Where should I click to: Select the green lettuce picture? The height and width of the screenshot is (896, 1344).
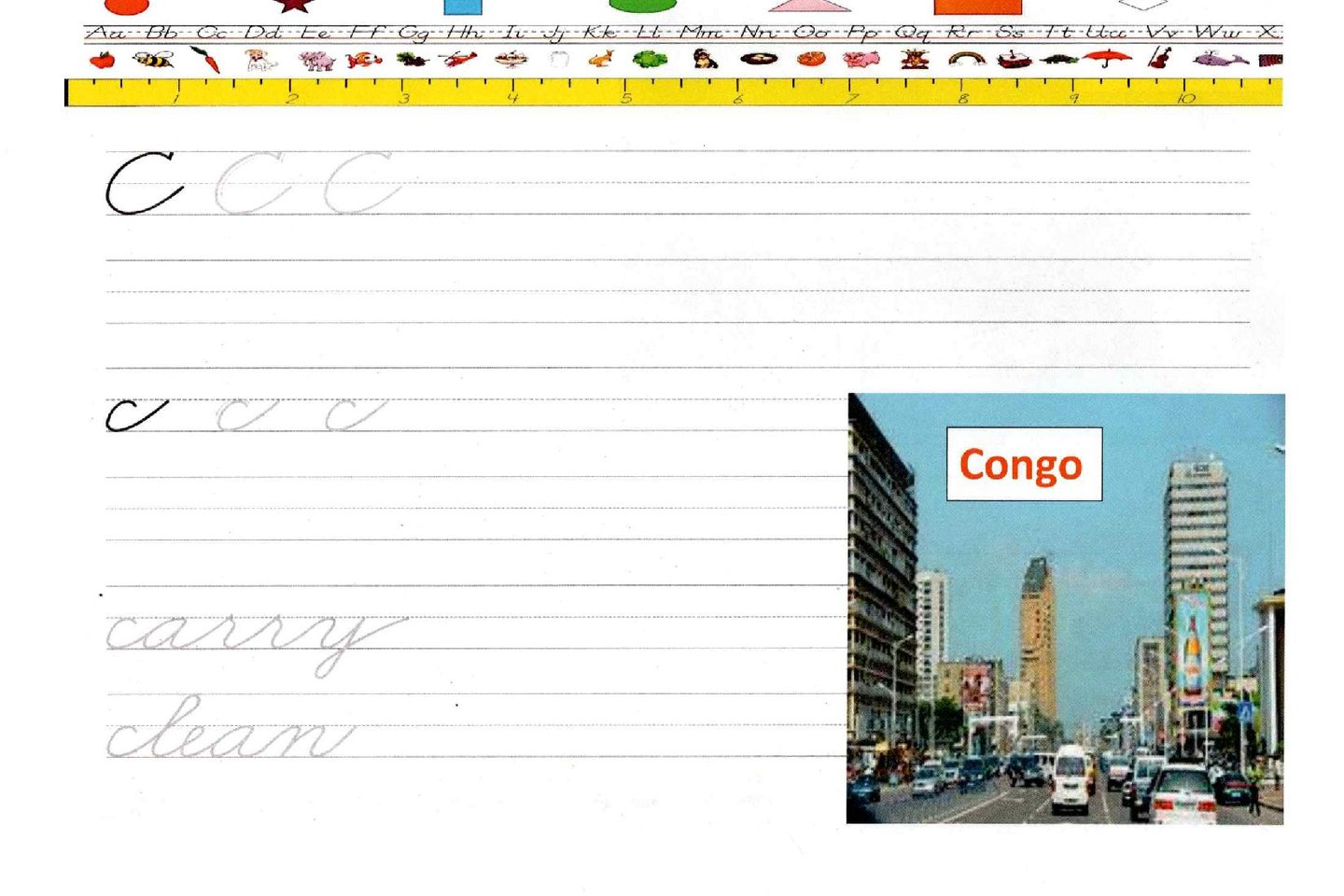point(650,60)
